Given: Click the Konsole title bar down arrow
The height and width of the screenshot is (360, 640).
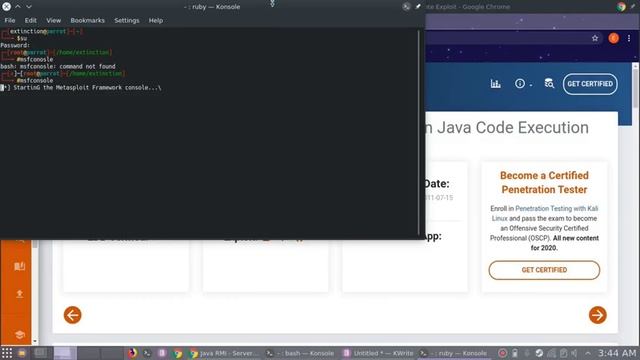Looking at the screenshot, I should coord(29,7).
